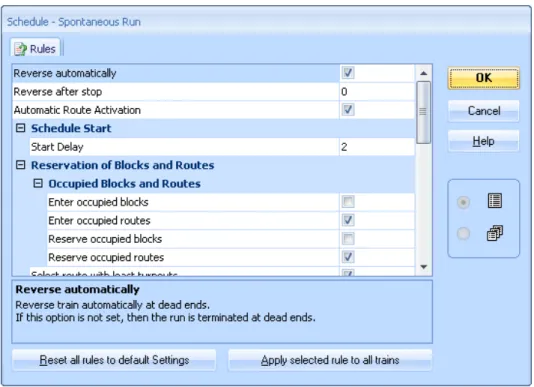
Task: Click the Start Delay value field
Action: tap(377, 147)
